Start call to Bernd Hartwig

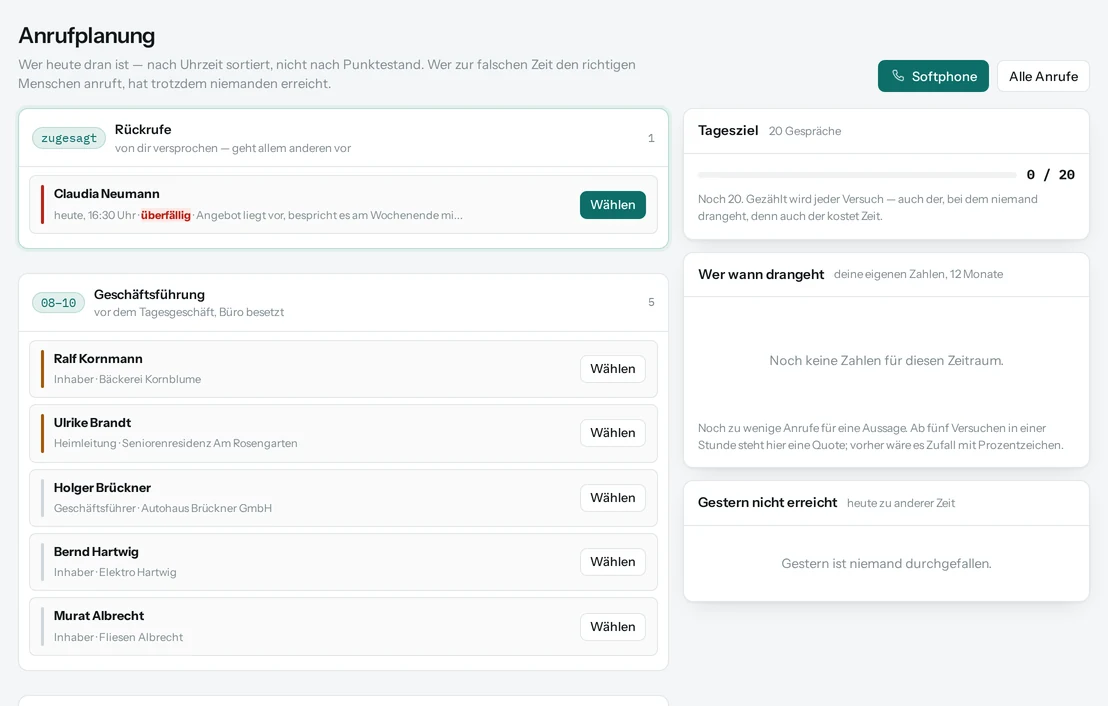(x=613, y=562)
